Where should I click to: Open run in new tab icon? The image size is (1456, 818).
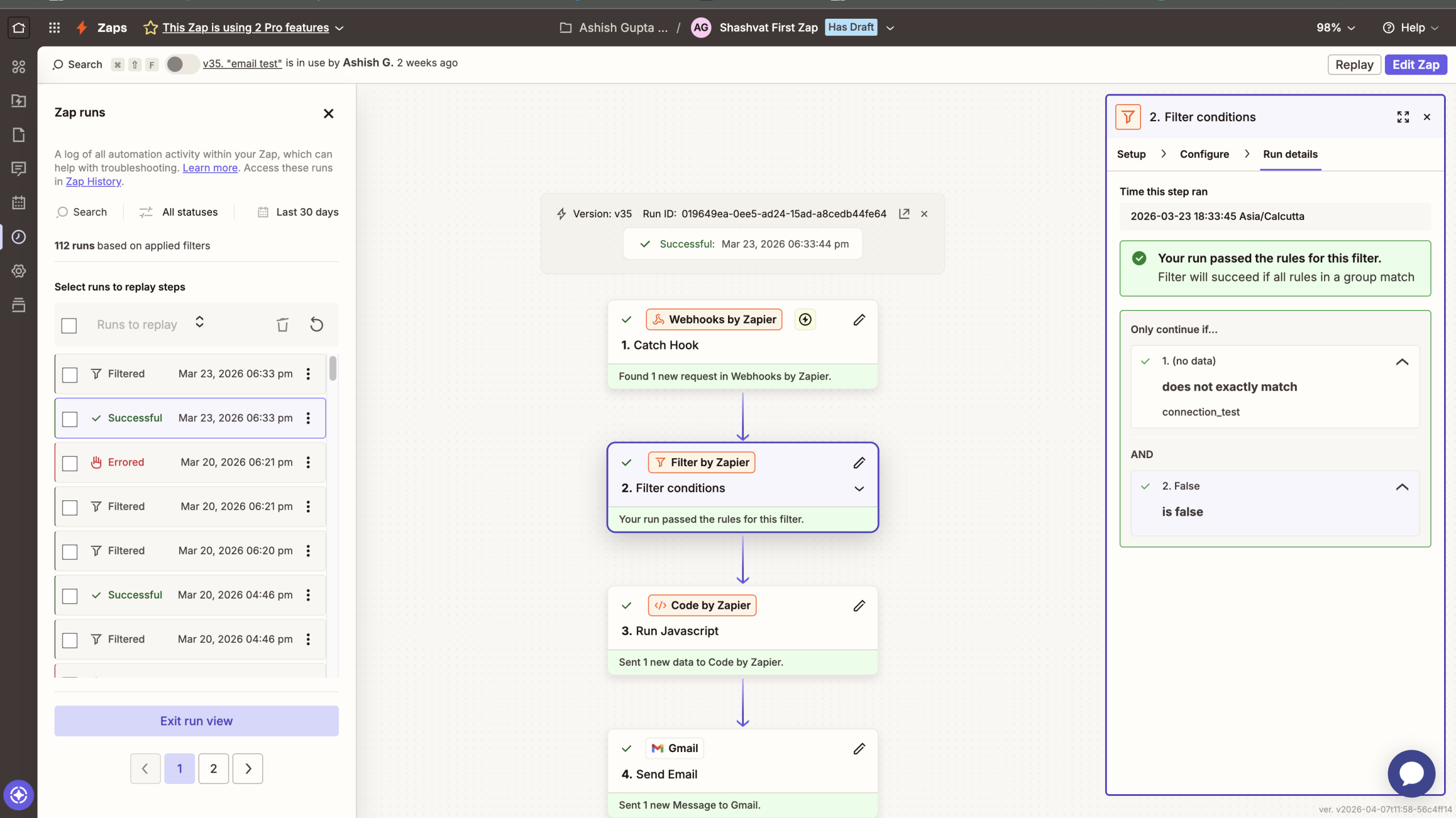point(904,214)
